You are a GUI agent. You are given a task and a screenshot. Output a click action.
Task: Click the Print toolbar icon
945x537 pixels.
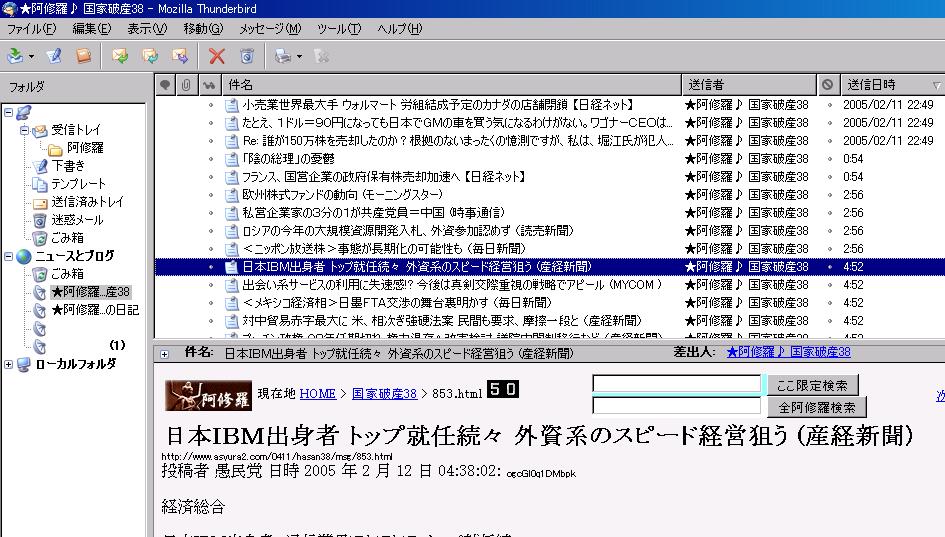click(x=283, y=56)
